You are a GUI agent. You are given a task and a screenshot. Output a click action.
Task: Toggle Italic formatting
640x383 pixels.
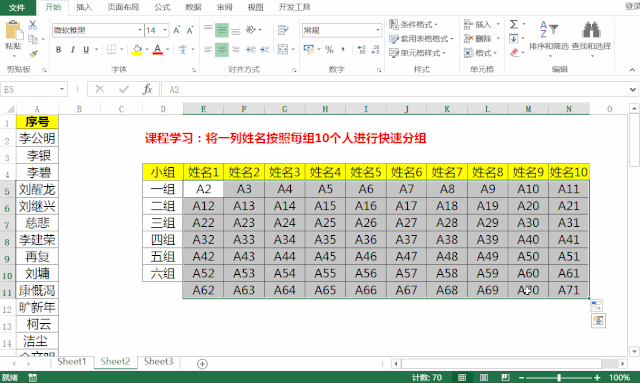click(x=72, y=50)
